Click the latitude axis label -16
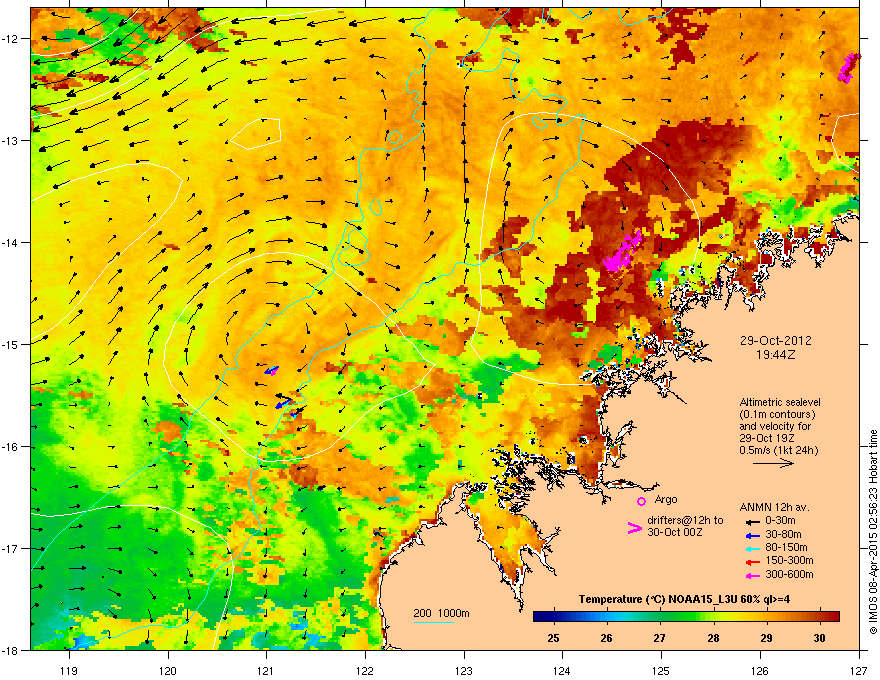 point(11,447)
